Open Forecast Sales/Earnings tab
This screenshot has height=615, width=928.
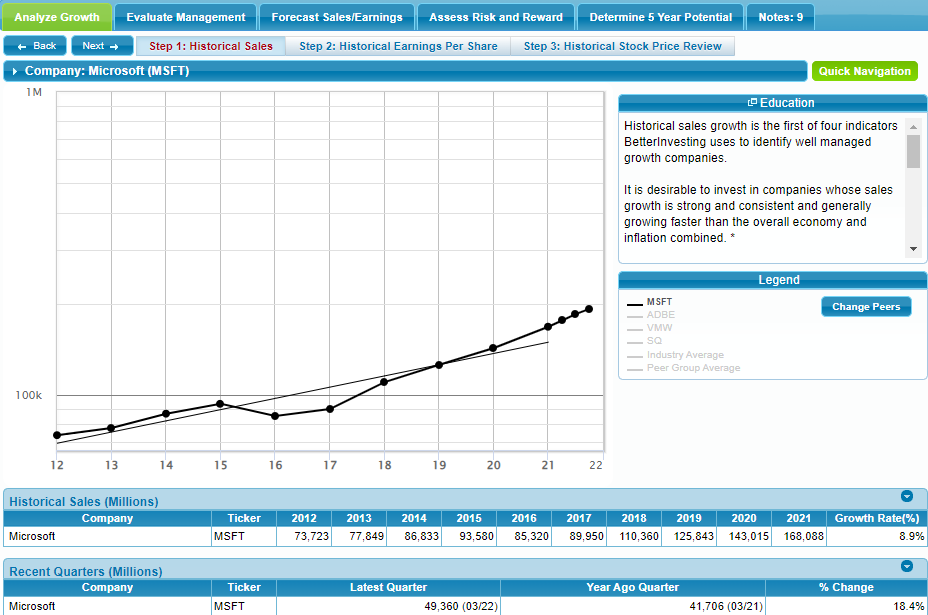click(x=337, y=17)
